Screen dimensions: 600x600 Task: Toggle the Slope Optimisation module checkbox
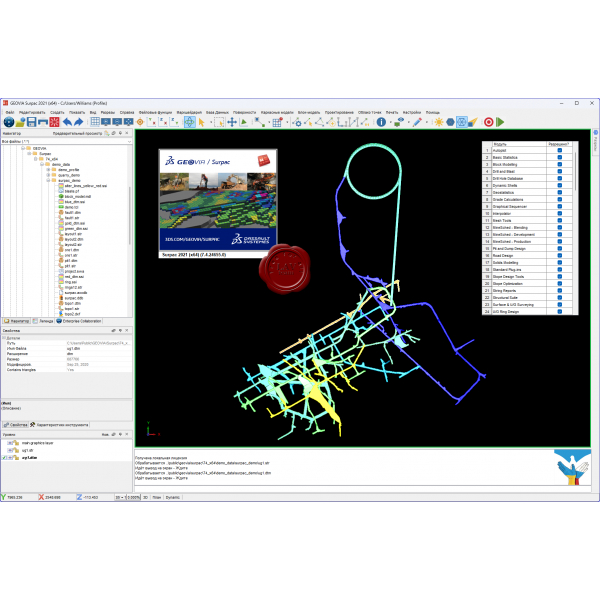(559, 284)
